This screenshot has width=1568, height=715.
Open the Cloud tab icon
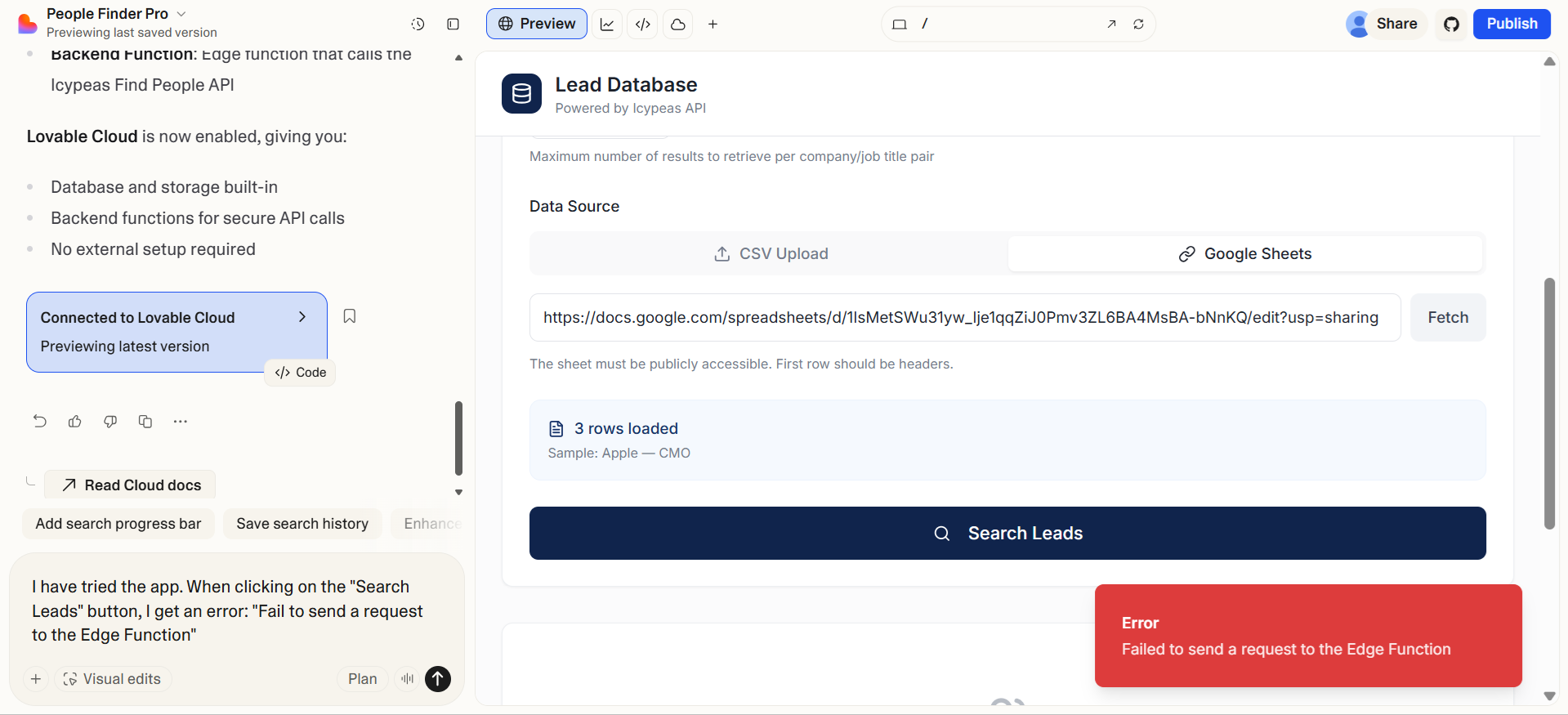(x=678, y=25)
